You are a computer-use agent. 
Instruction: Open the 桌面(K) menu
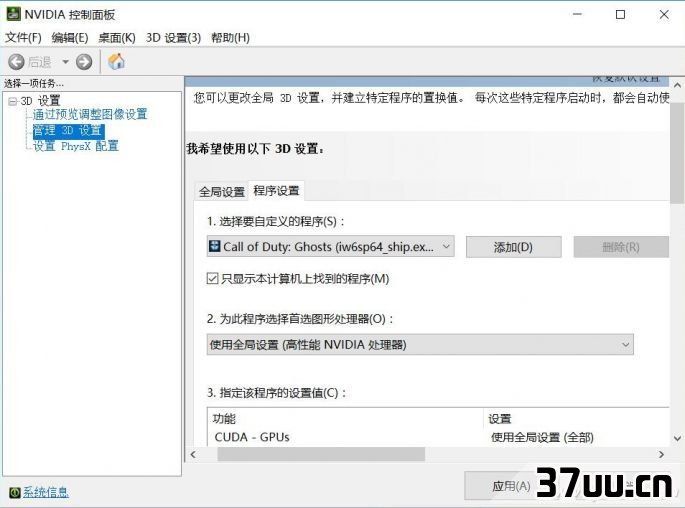[x=117, y=38]
